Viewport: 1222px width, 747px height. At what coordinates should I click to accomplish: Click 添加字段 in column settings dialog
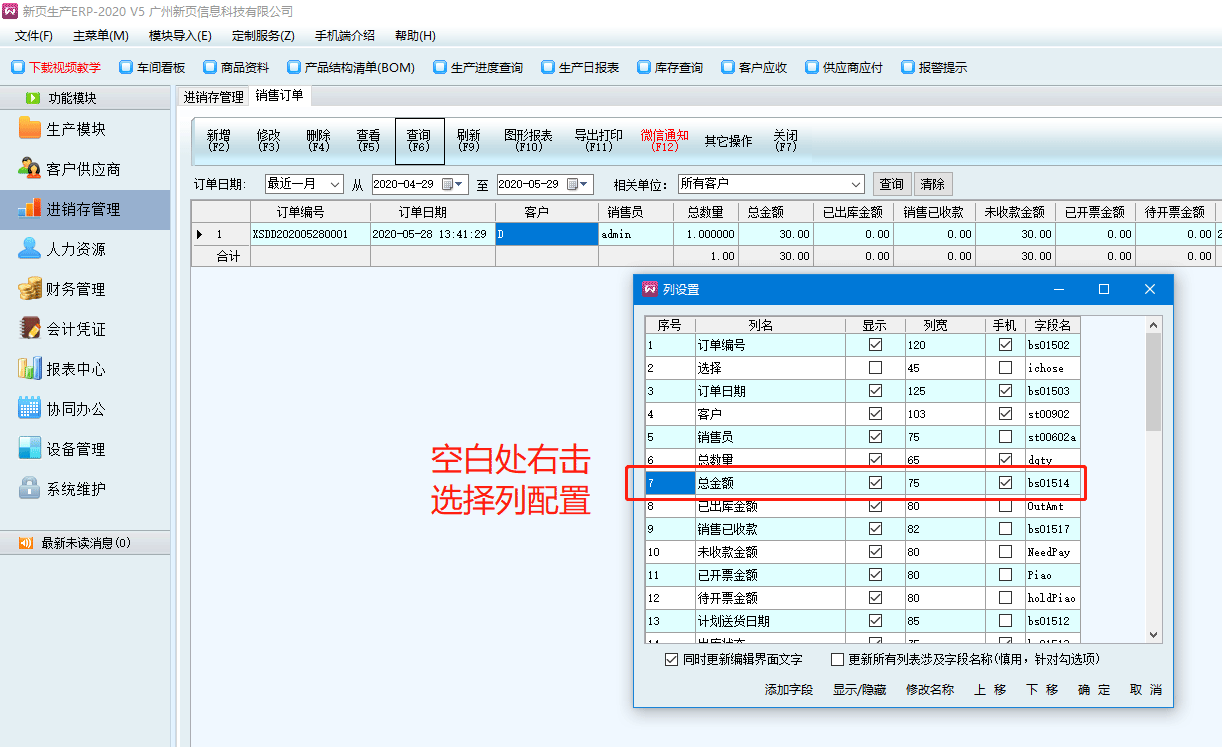tap(789, 690)
